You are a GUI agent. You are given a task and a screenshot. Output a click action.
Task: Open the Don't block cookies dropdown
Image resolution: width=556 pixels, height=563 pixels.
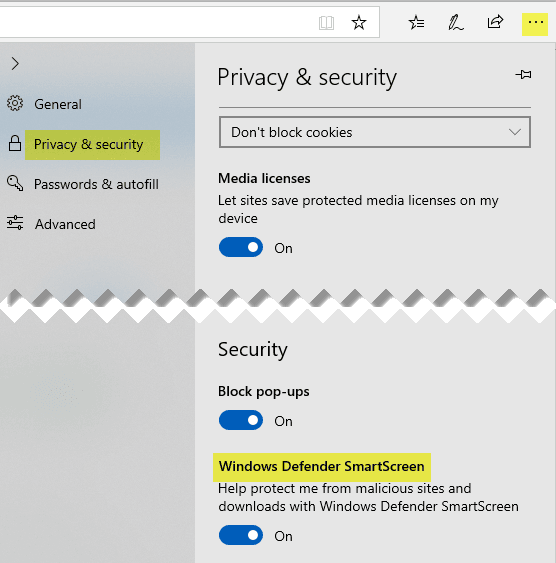[375, 132]
